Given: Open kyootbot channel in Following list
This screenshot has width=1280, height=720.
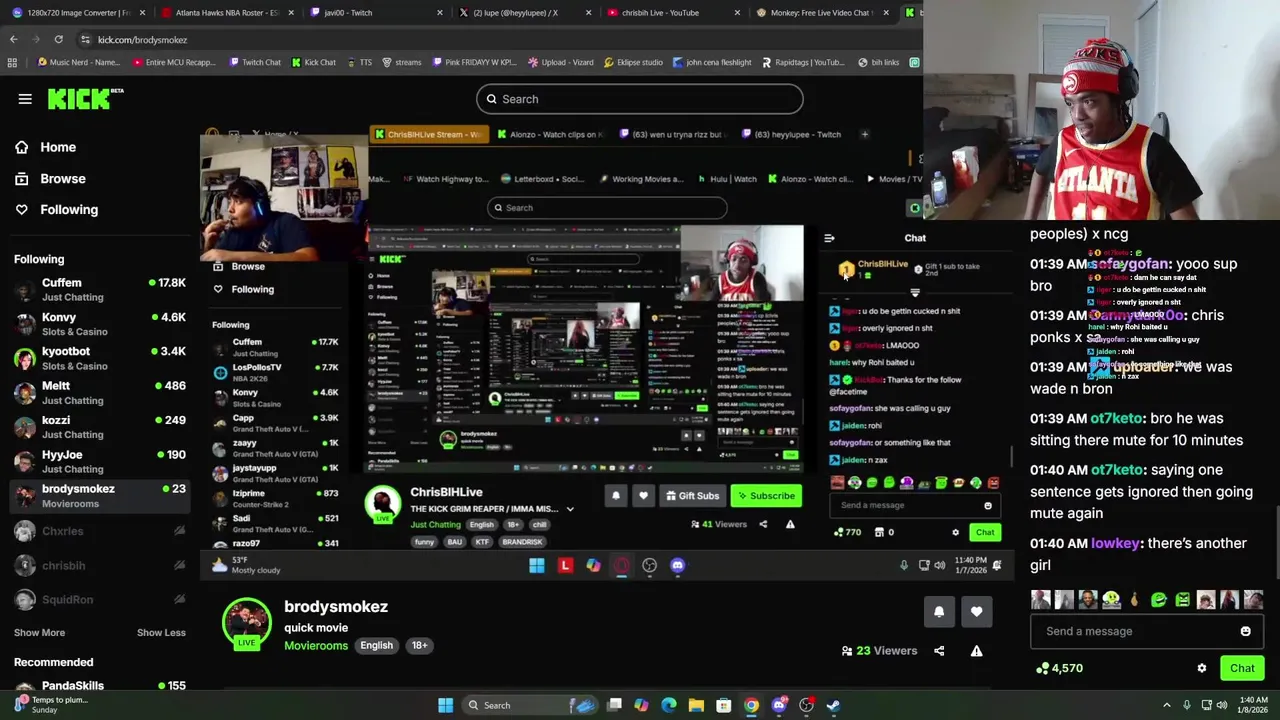Looking at the screenshot, I should 100,358.
